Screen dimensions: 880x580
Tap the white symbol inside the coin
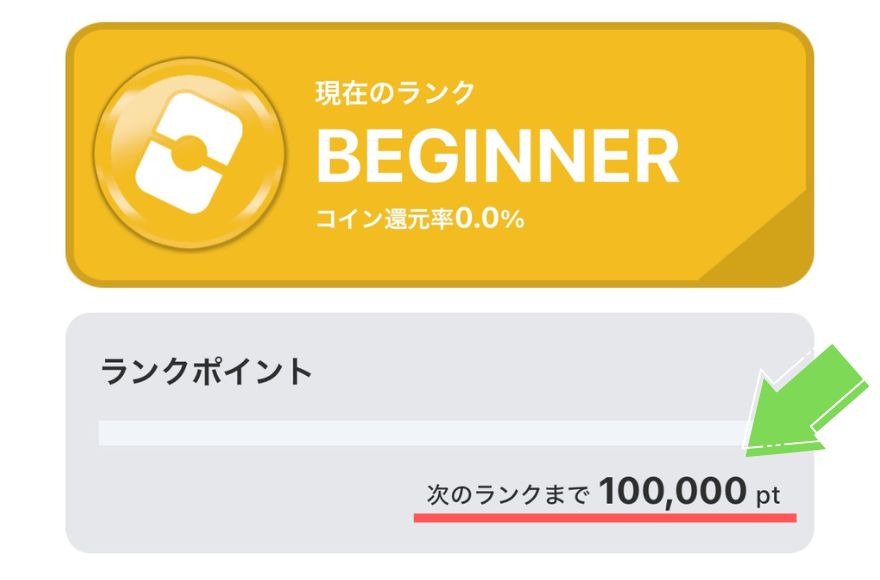(189, 153)
